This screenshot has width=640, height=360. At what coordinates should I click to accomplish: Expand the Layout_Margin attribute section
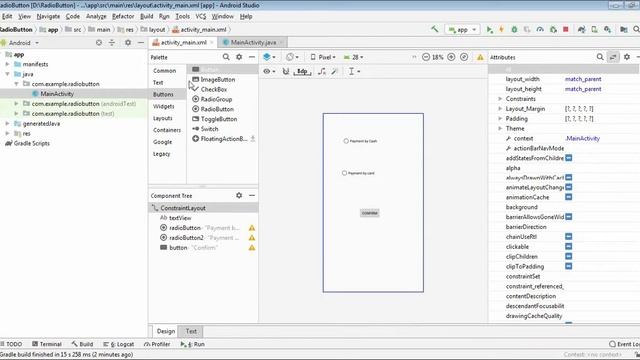(500, 109)
